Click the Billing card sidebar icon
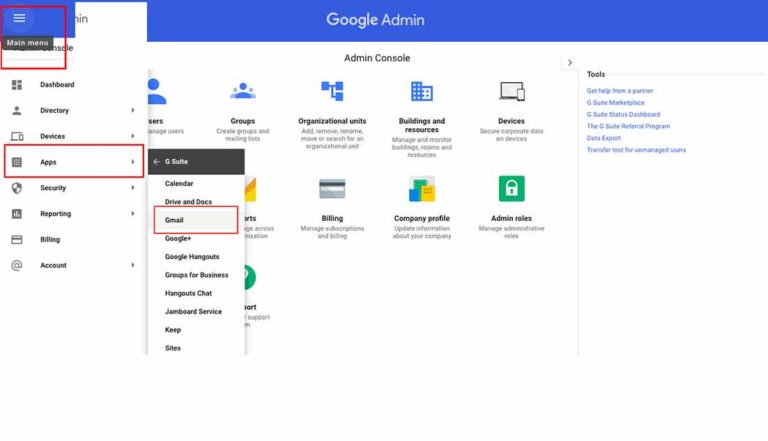Screen dimensions: 768x441 click(x=17, y=240)
